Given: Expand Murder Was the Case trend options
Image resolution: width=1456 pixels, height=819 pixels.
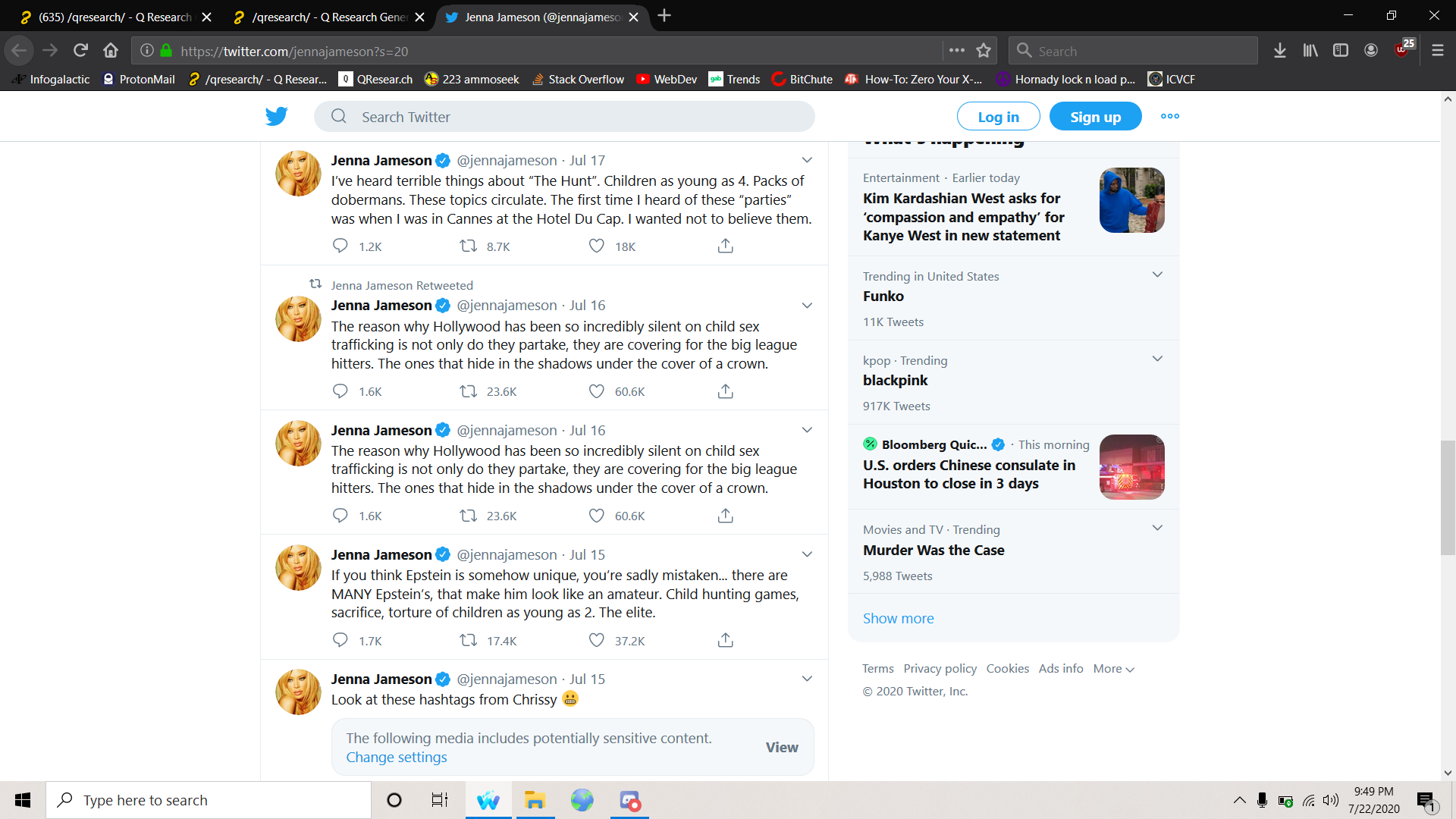Looking at the screenshot, I should click(1157, 528).
